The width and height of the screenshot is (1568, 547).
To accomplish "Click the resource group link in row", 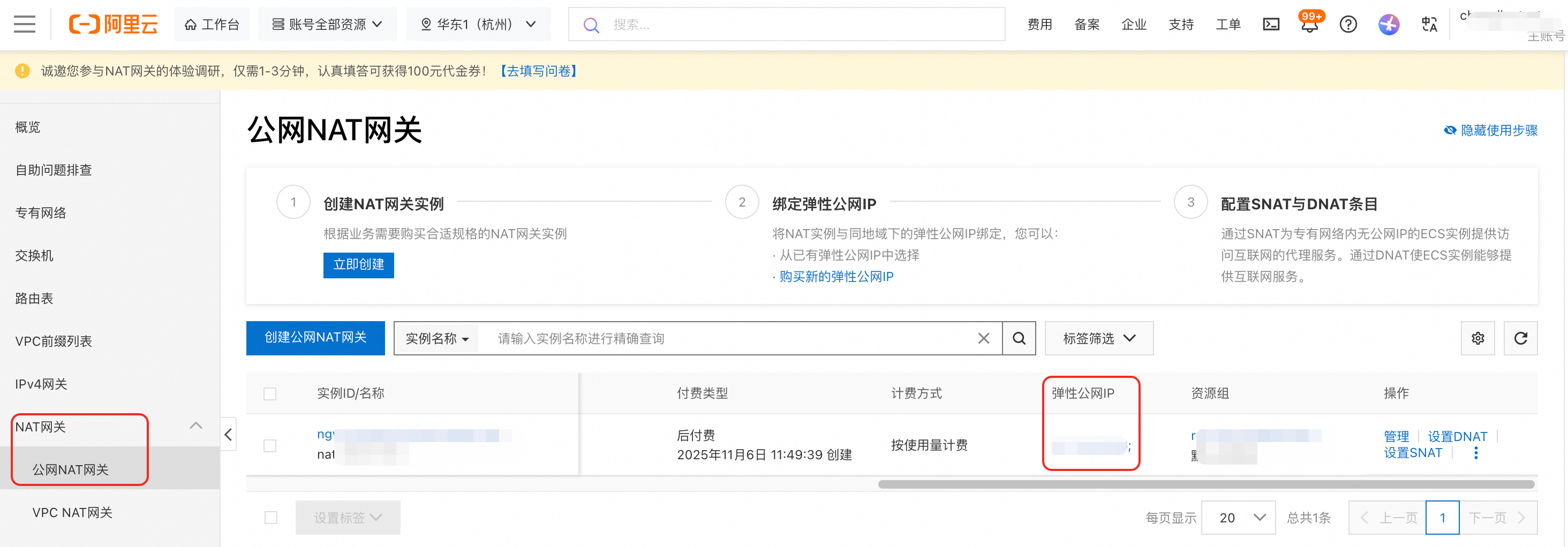I will (1255, 435).
